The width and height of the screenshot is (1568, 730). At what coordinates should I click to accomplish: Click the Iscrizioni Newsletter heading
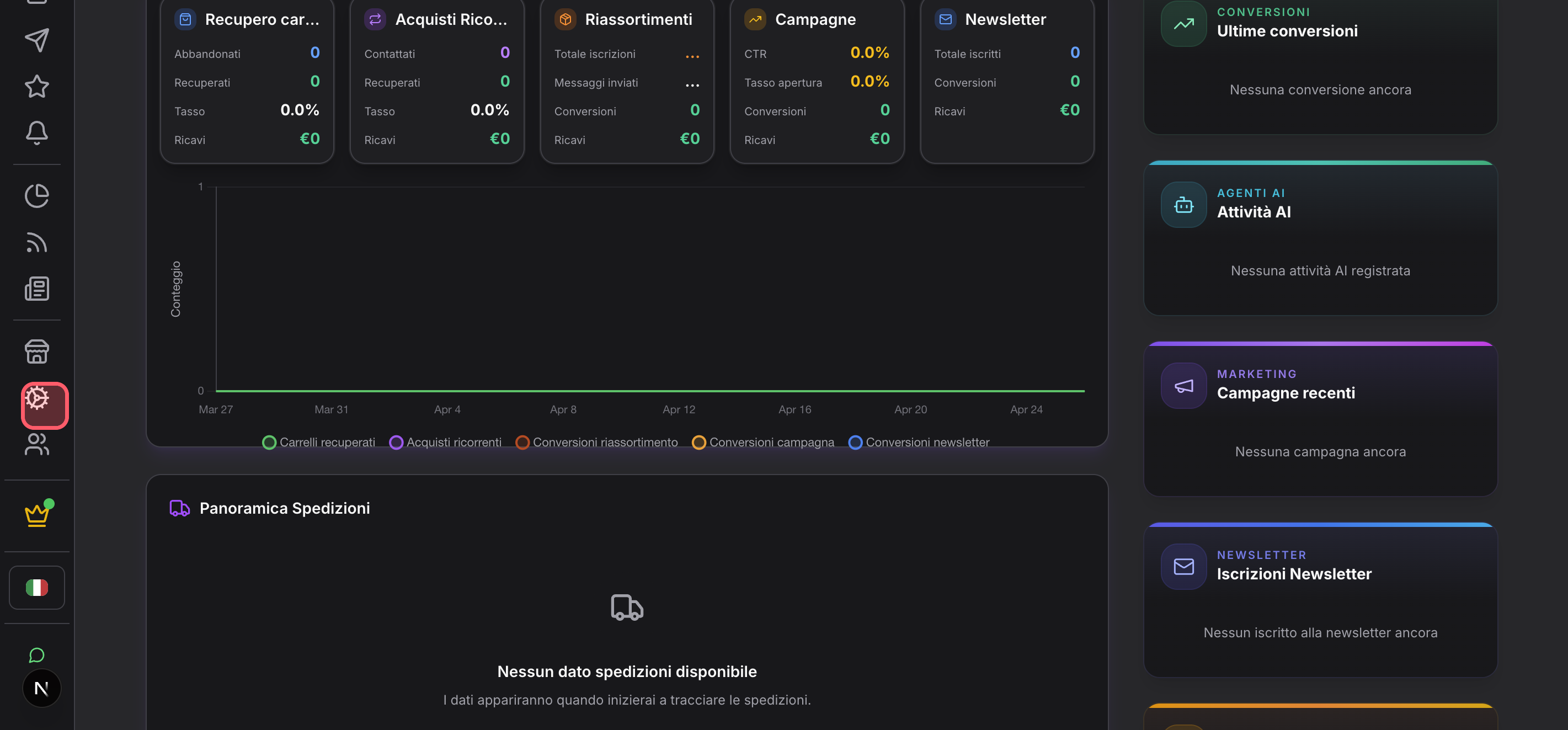[1294, 573]
